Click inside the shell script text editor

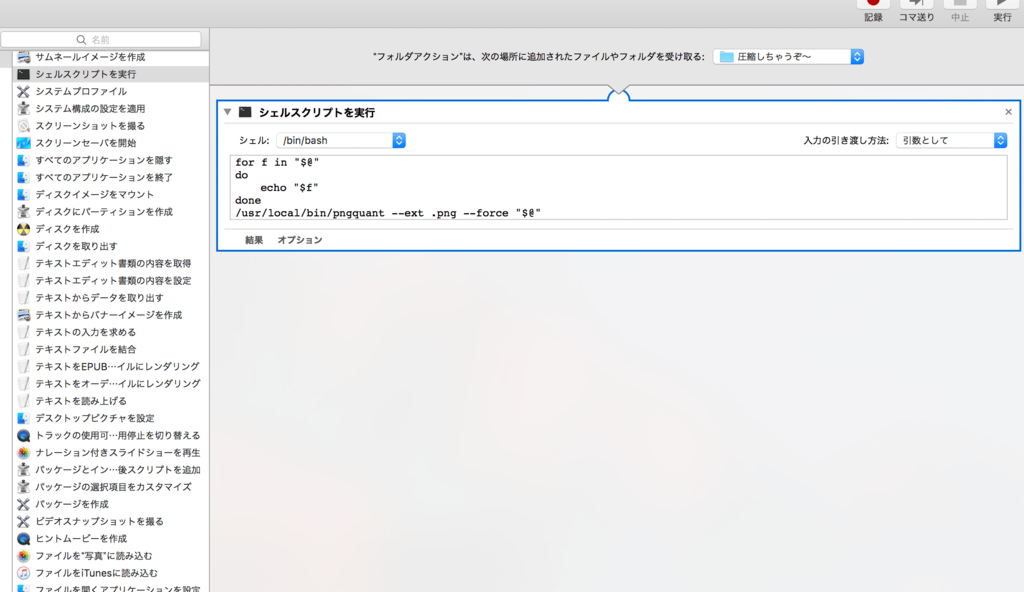(618, 188)
